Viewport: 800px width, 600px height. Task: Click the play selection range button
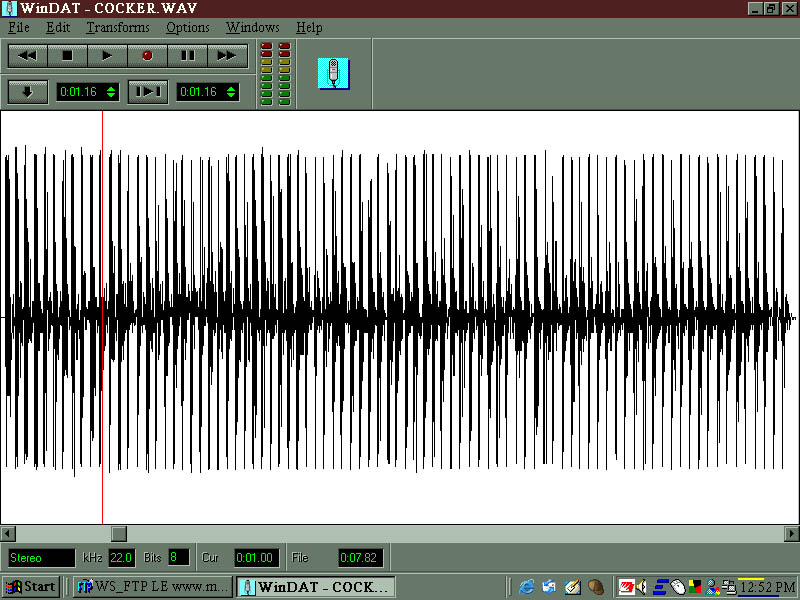[x=148, y=92]
